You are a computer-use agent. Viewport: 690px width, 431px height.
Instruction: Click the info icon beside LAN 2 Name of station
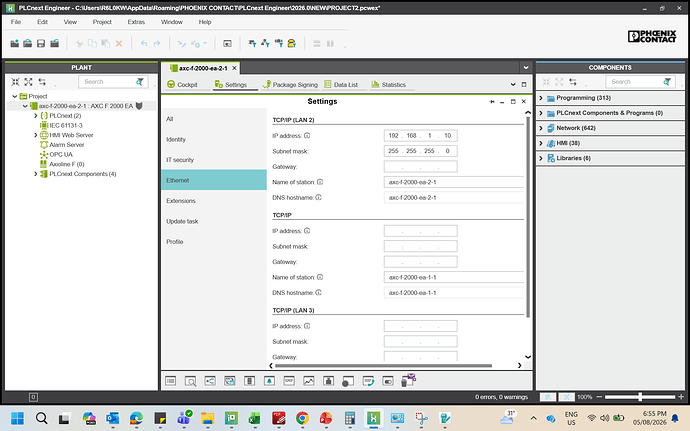[320, 182]
